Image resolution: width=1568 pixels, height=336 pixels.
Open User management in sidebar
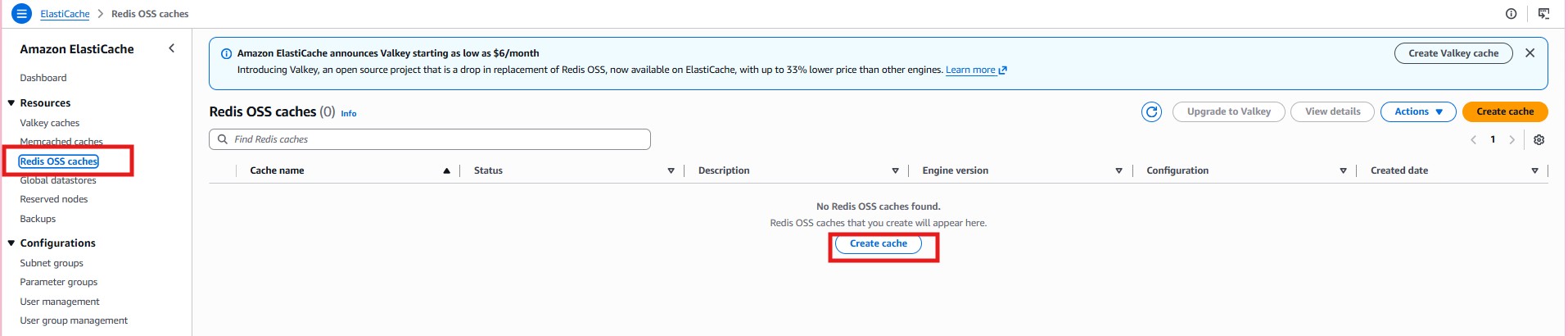click(x=60, y=302)
